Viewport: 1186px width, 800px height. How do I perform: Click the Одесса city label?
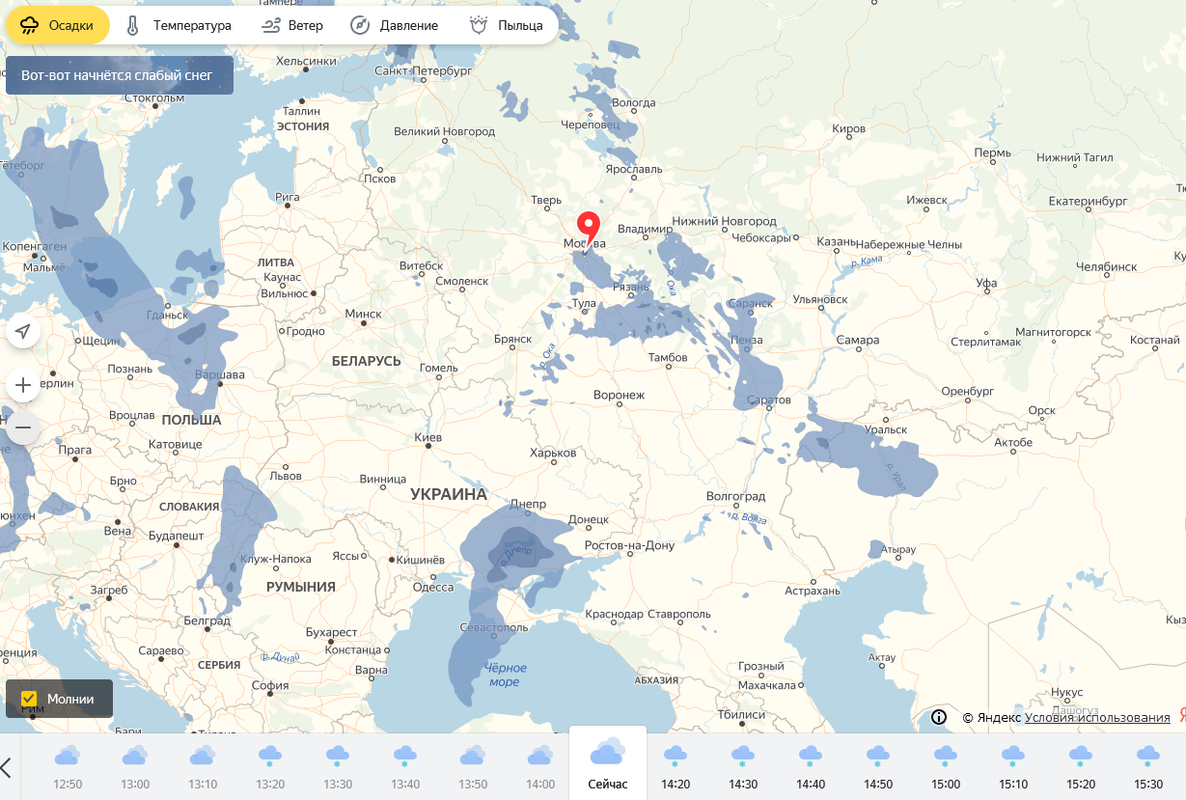click(433, 587)
